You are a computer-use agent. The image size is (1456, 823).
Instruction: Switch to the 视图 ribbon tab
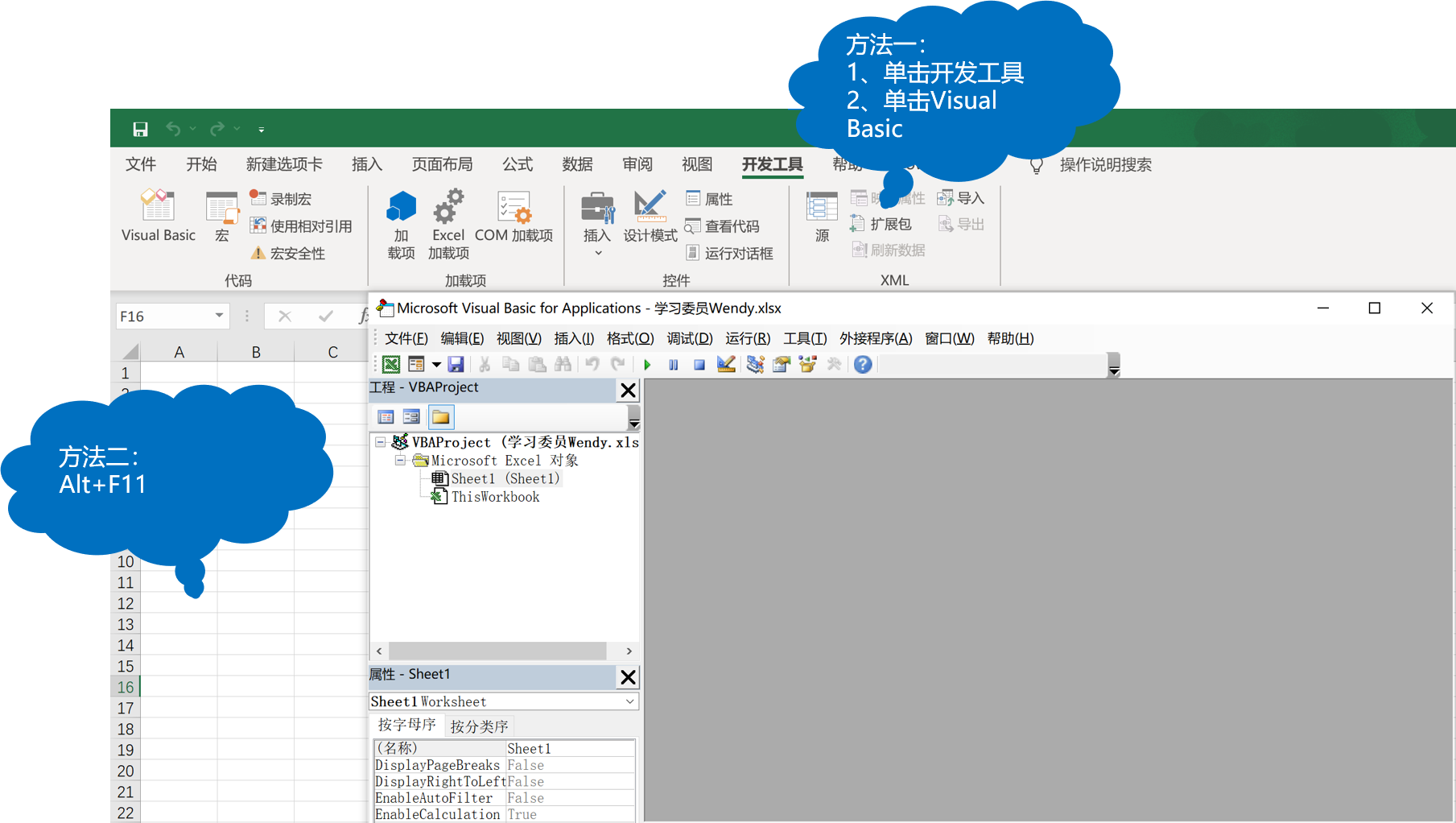pyautogui.click(x=697, y=164)
